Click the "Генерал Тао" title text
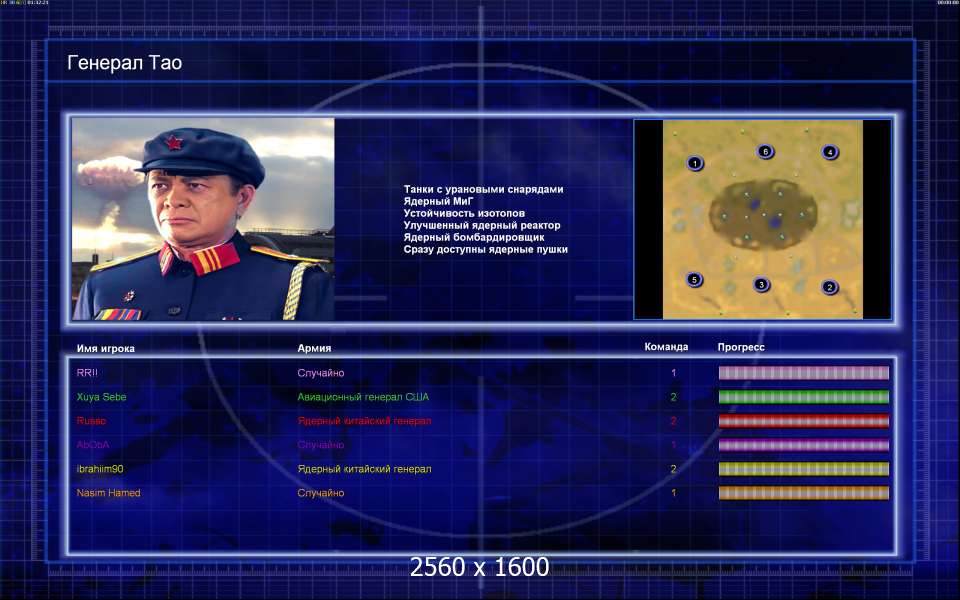The image size is (960, 600). tap(124, 64)
